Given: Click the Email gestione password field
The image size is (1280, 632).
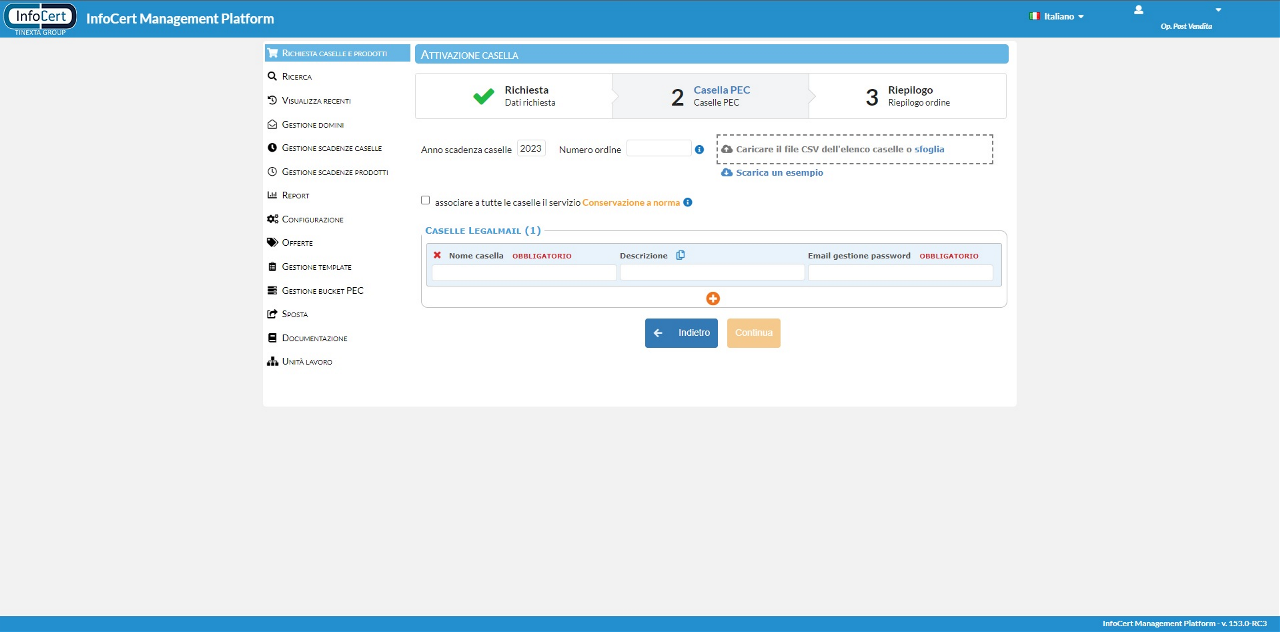Looking at the screenshot, I should [900, 272].
